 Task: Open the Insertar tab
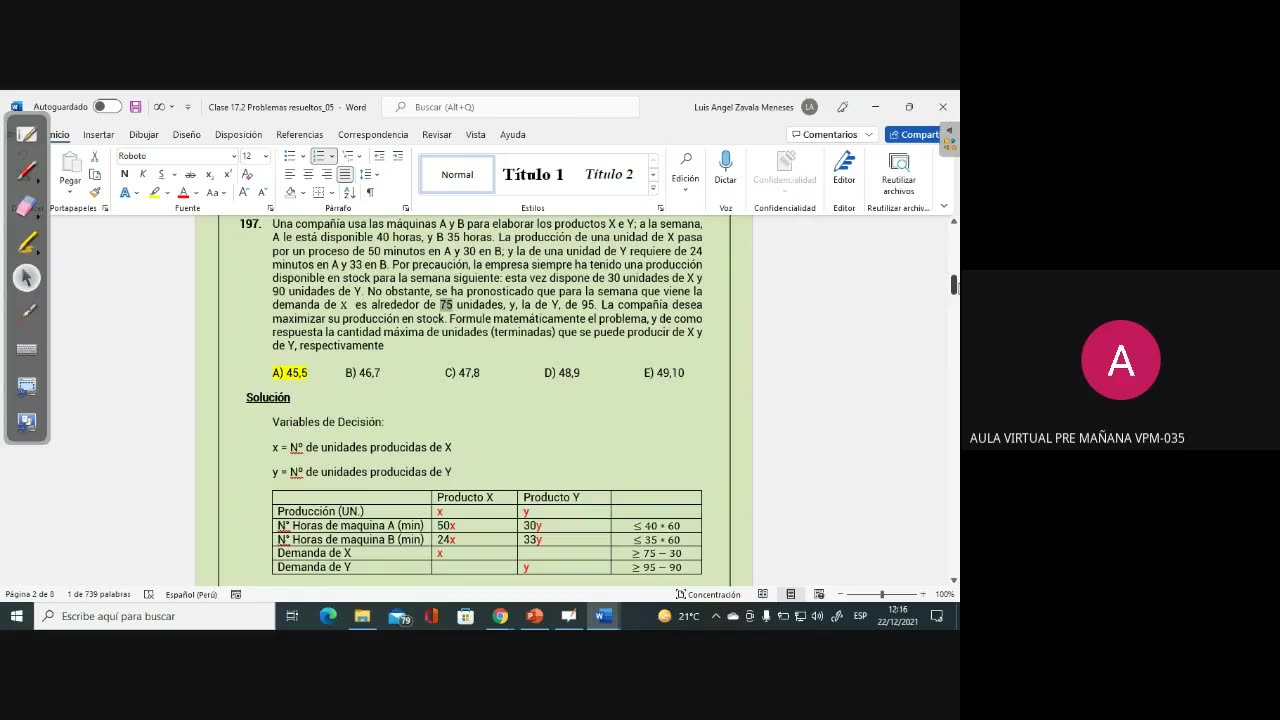pos(98,135)
